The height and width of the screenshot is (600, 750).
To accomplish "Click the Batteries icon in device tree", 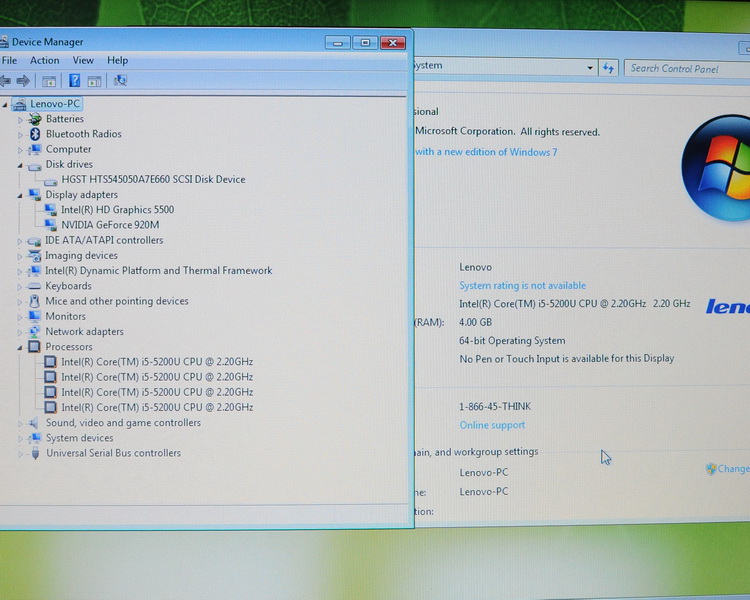I will click(x=34, y=119).
